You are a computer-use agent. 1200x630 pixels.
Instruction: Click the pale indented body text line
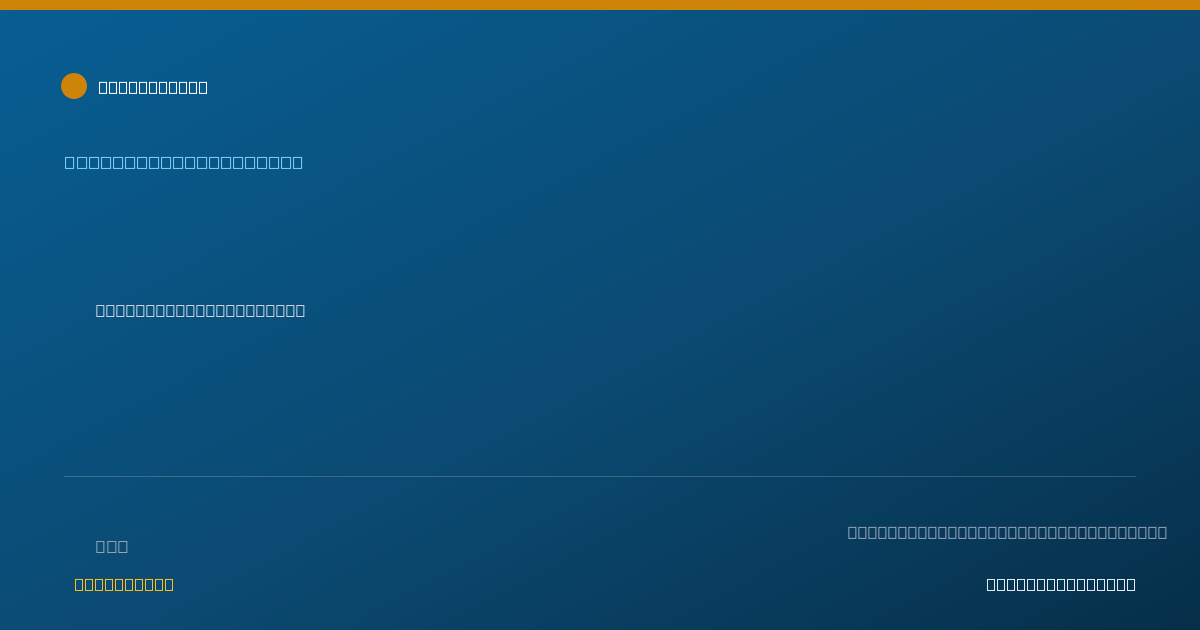click(x=200, y=310)
